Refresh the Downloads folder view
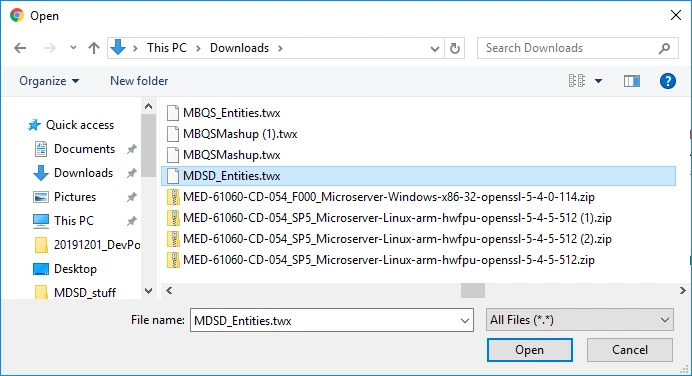 click(455, 48)
